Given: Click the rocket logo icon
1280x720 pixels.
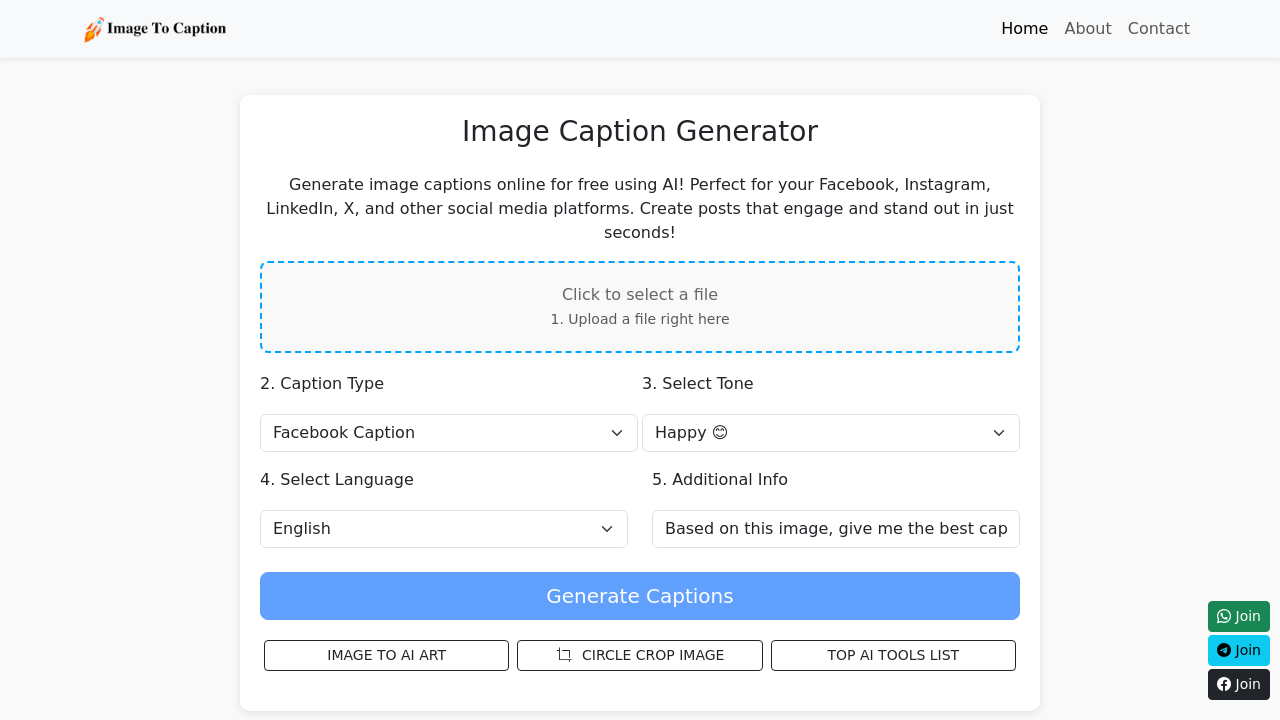Looking at the screenshot, I should 96,29.
